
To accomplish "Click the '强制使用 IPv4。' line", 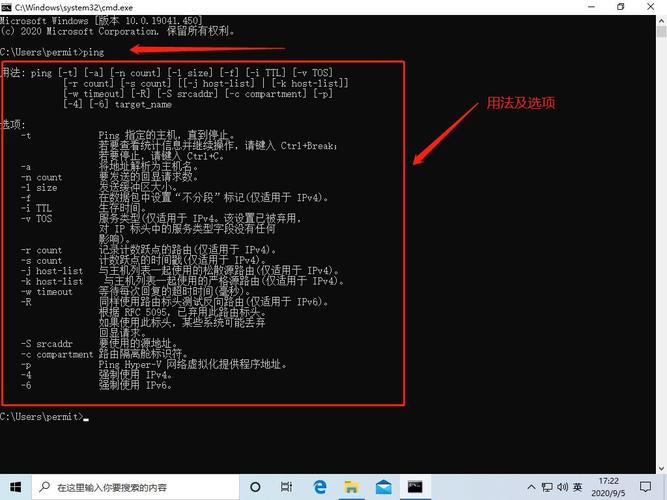I will tap(135, 375).
